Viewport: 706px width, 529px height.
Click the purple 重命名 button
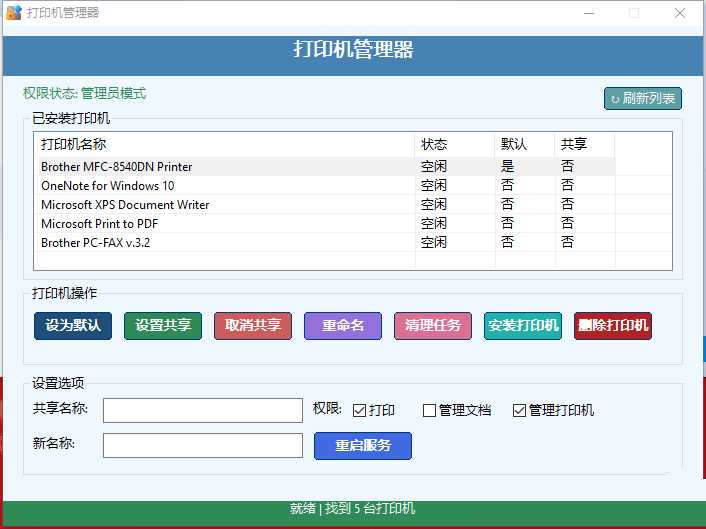(x=343, y=326)
